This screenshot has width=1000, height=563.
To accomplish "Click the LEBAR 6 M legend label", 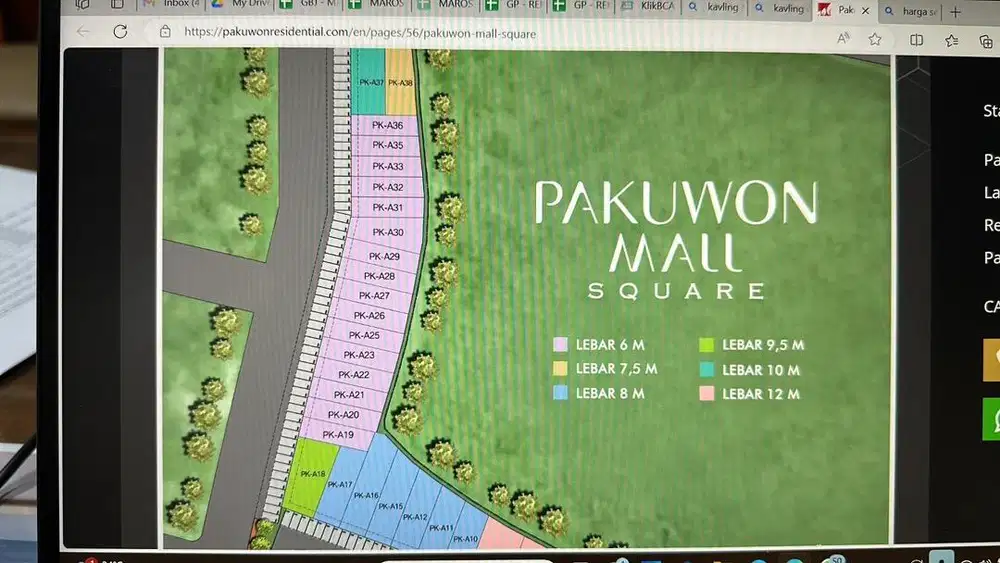I will 610,345.
